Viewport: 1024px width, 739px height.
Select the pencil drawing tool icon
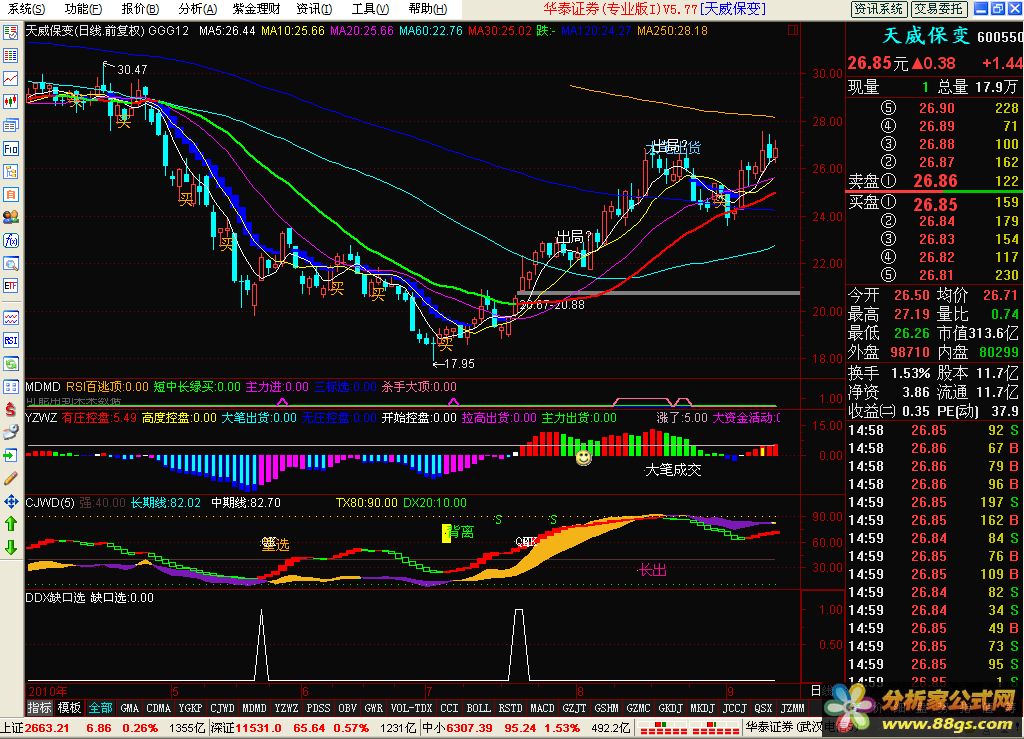pyautogui.click(x=10, y=479)
